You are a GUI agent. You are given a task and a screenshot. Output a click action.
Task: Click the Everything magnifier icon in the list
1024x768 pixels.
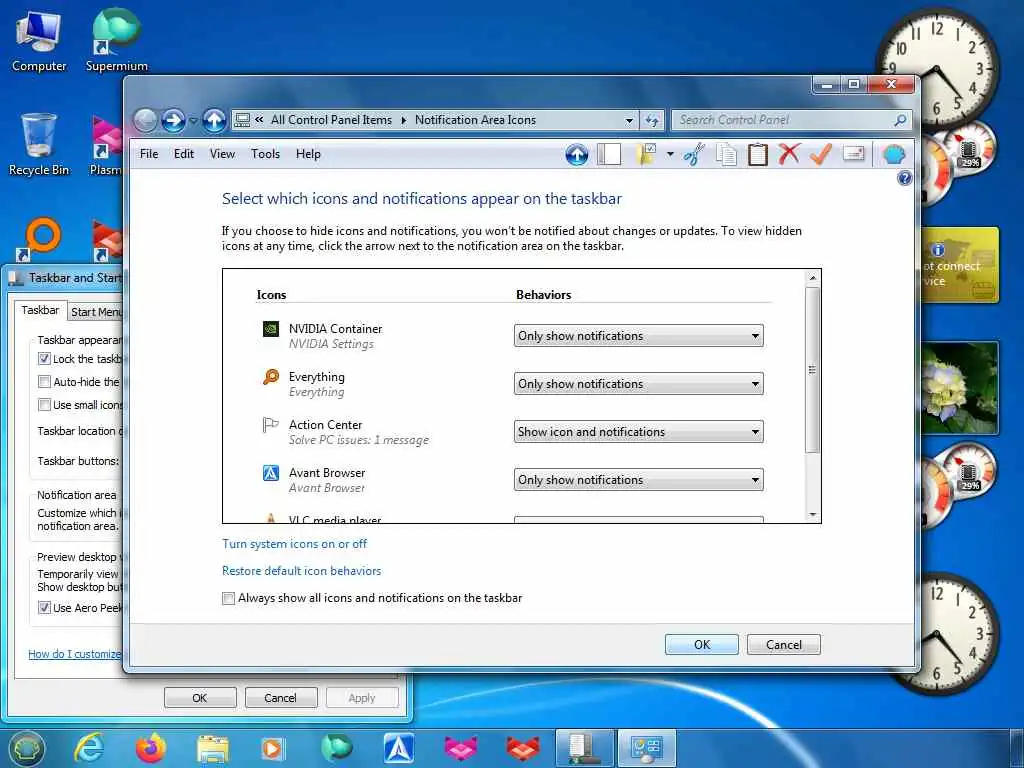pos(270,377)
